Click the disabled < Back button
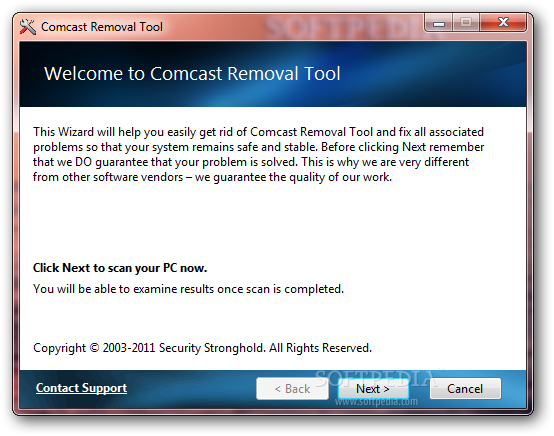The width and height of the screenshot is (554, 436). point(292,389)
